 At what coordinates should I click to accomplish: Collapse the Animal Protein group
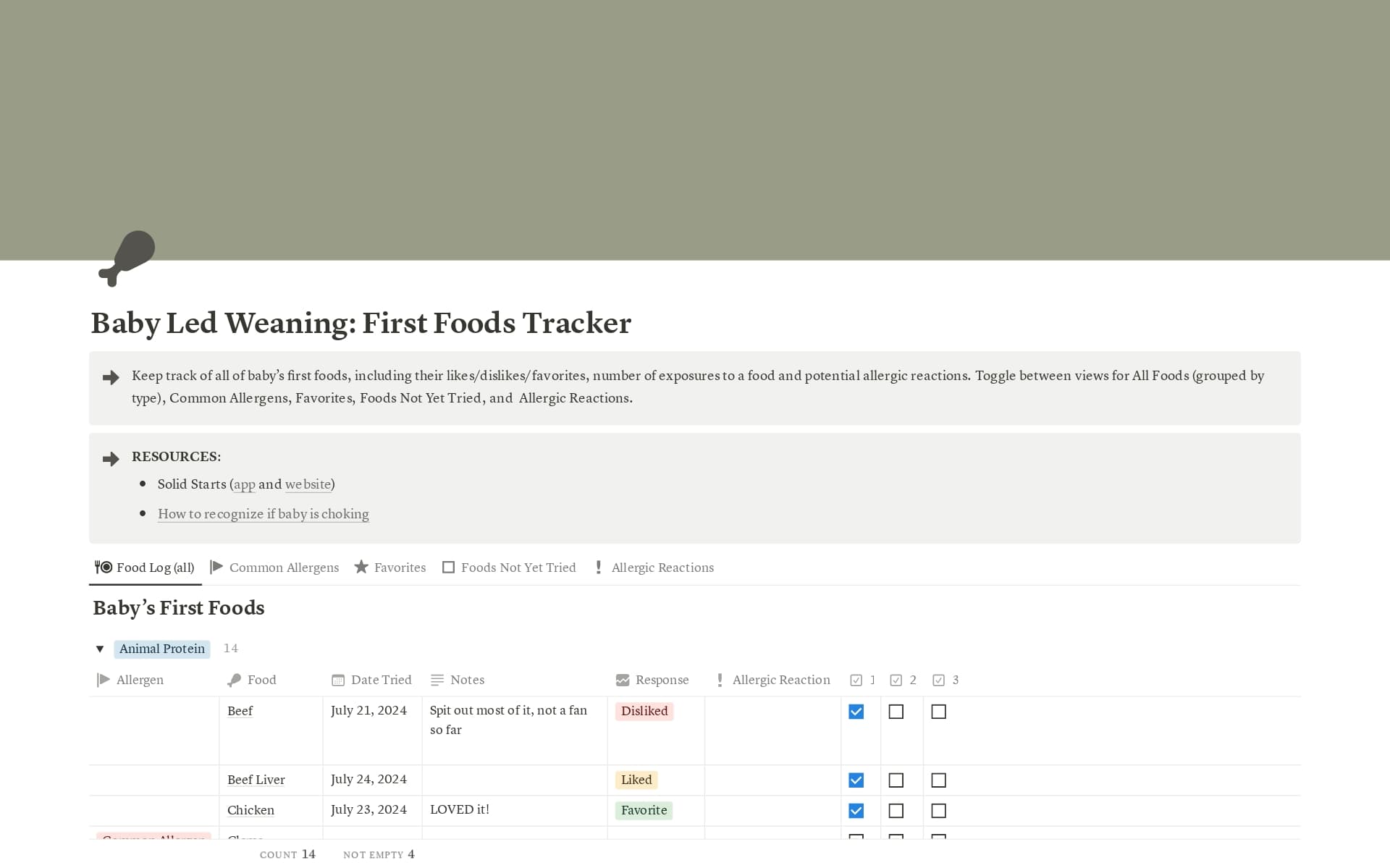pos(100,649)
